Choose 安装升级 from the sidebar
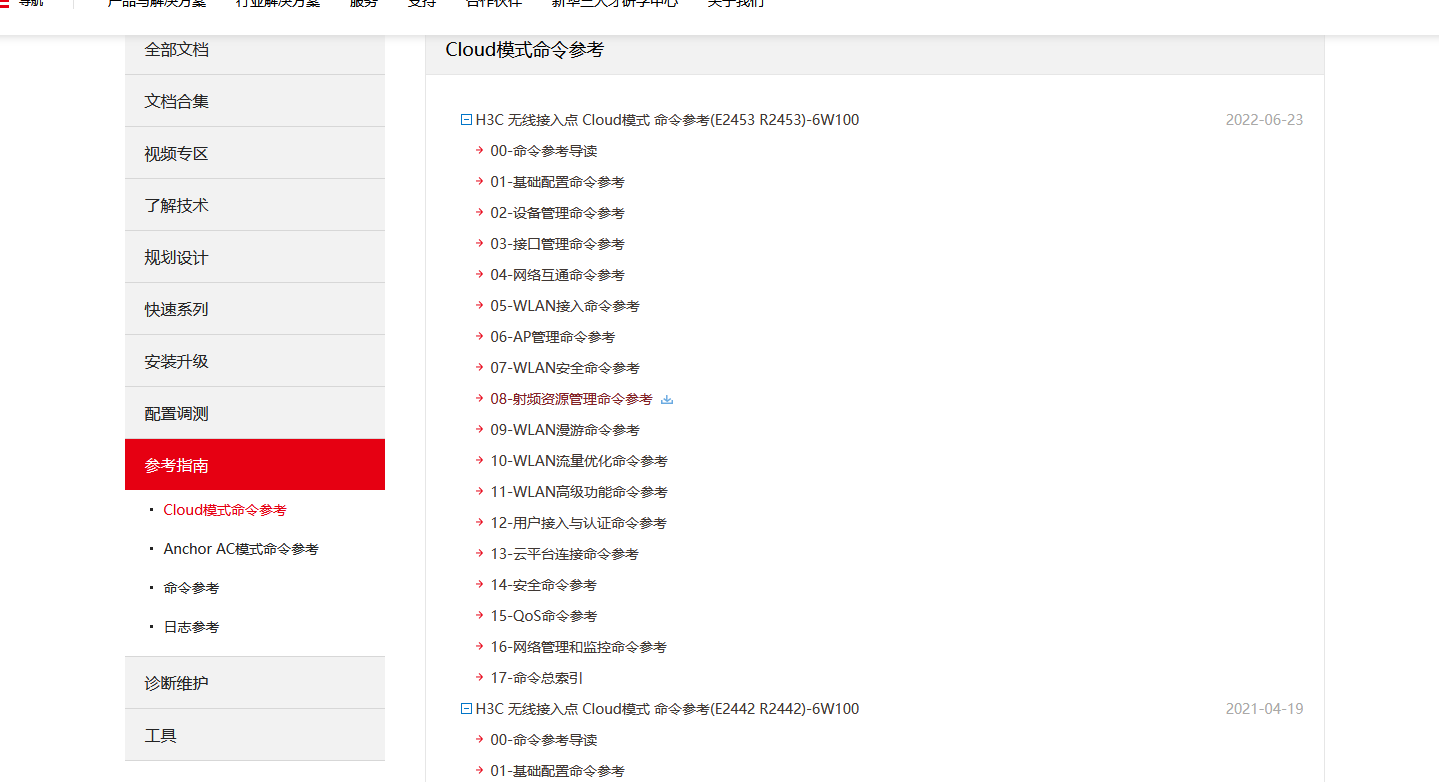The width and height of the screenshot is (1439, 782). coord(255,361)
